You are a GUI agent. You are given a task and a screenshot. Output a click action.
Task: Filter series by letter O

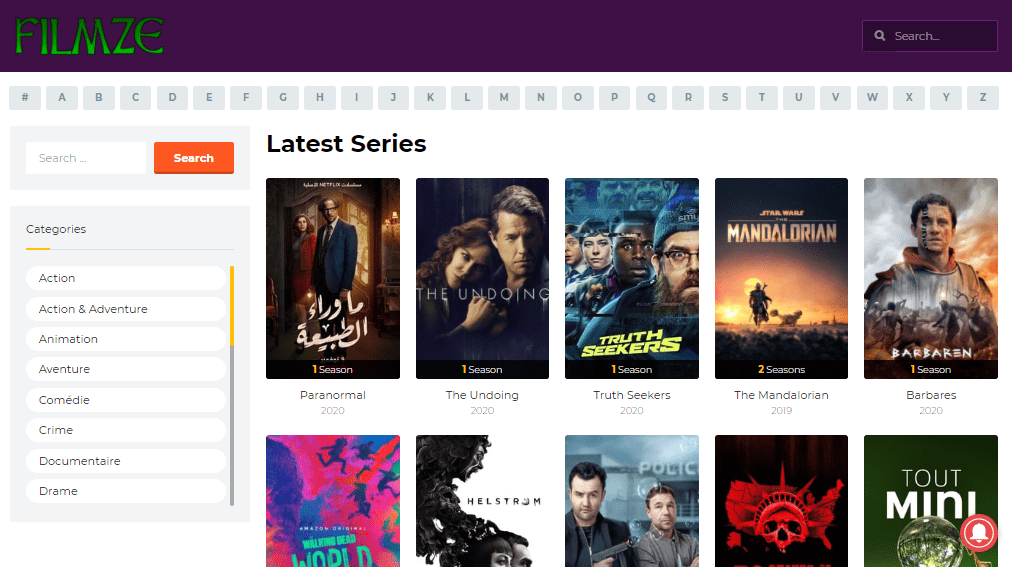pos(578,97)
